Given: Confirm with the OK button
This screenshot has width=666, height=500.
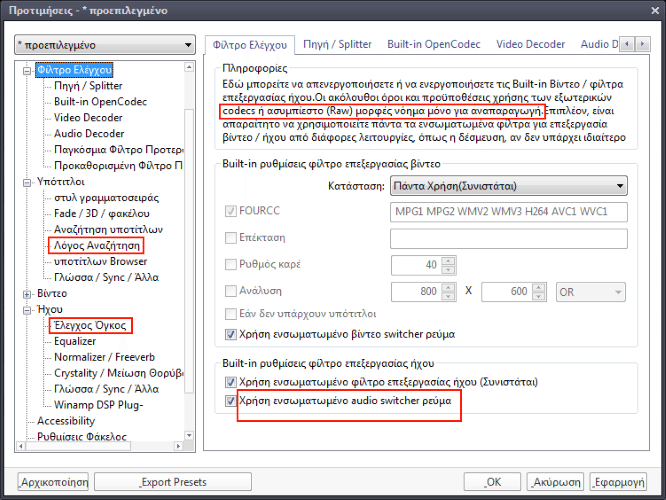Looking at the screenshot, I should pos(492,482).
